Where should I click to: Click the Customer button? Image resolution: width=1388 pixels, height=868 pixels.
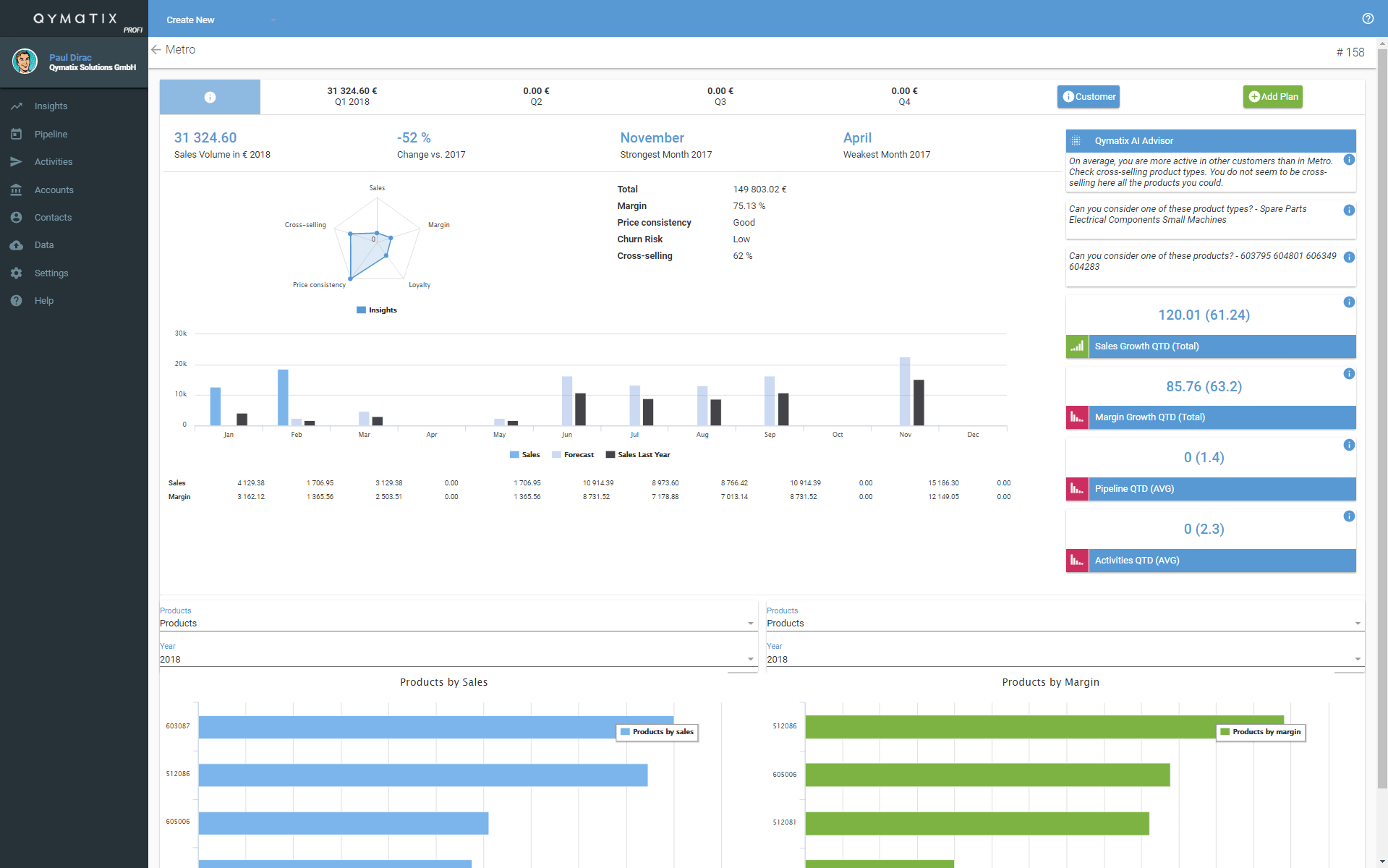pyautogui.click(x=1088, y=97)
